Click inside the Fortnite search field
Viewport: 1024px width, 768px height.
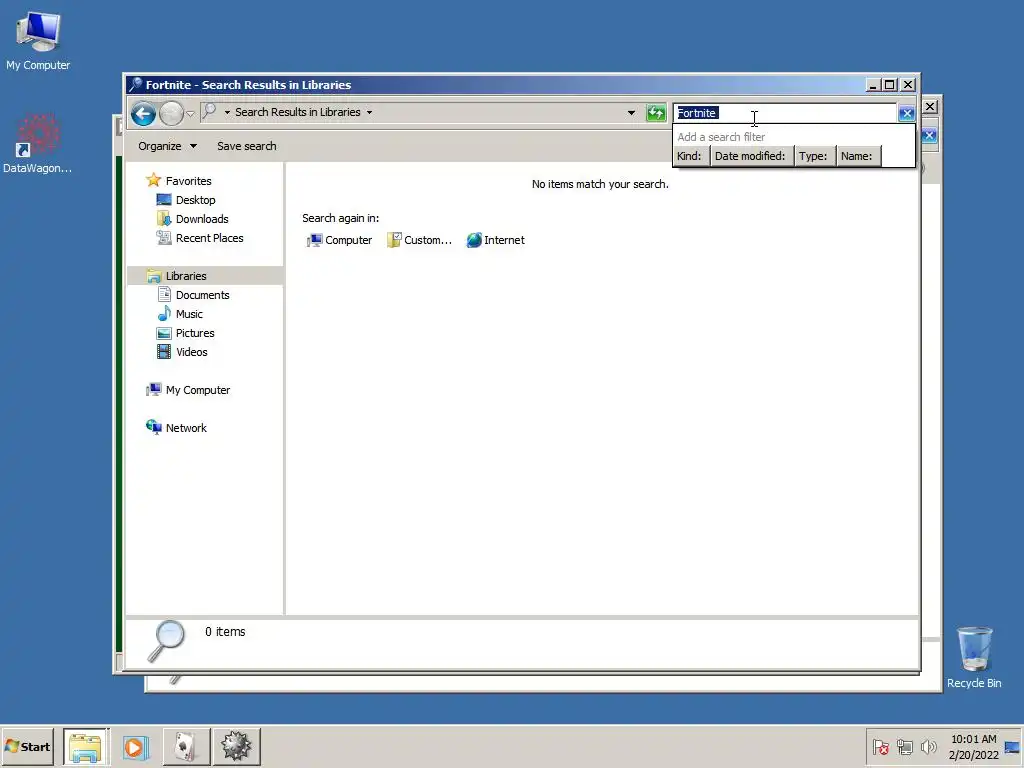(786, 114)
